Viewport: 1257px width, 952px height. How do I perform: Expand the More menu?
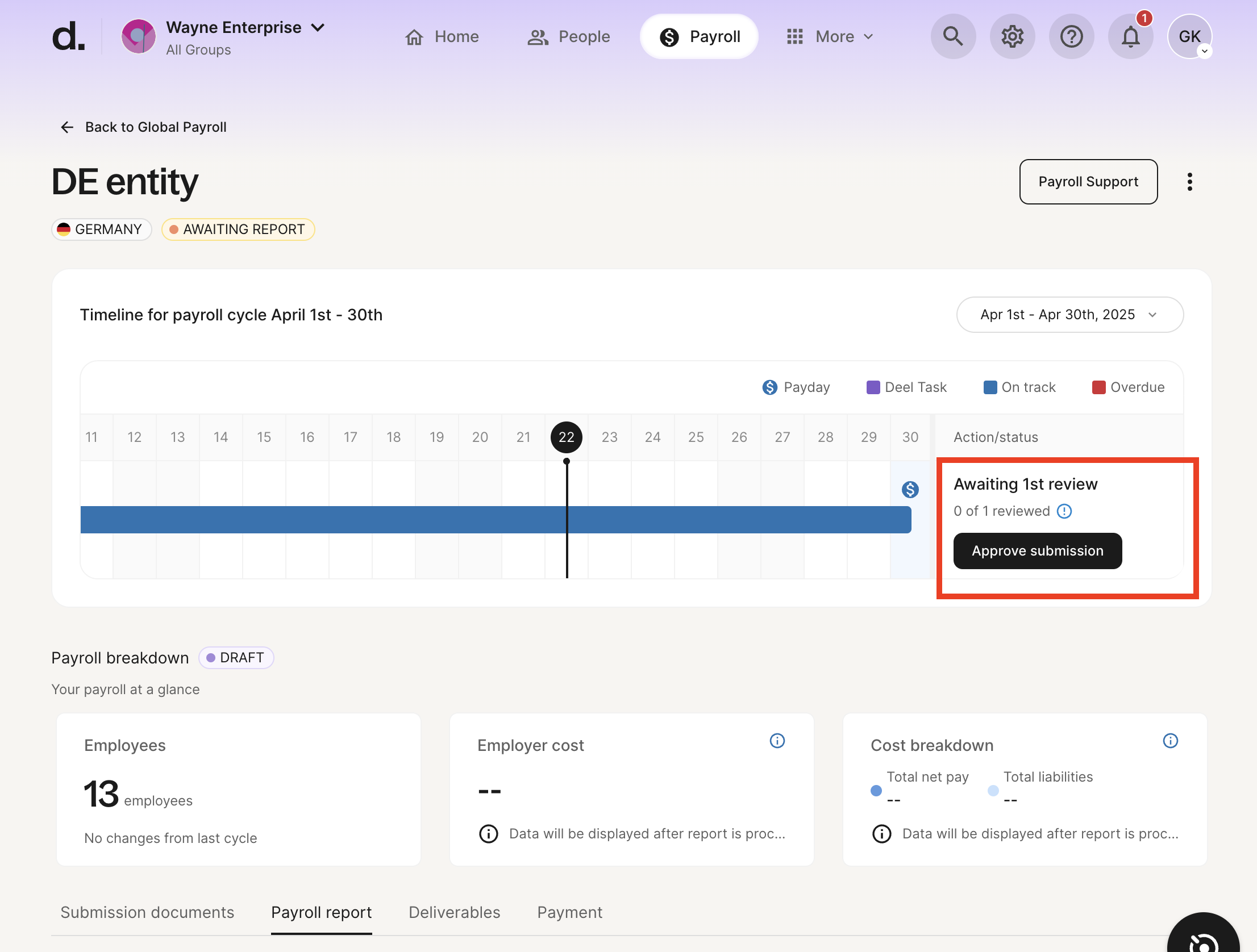click(x=830, y=36)
